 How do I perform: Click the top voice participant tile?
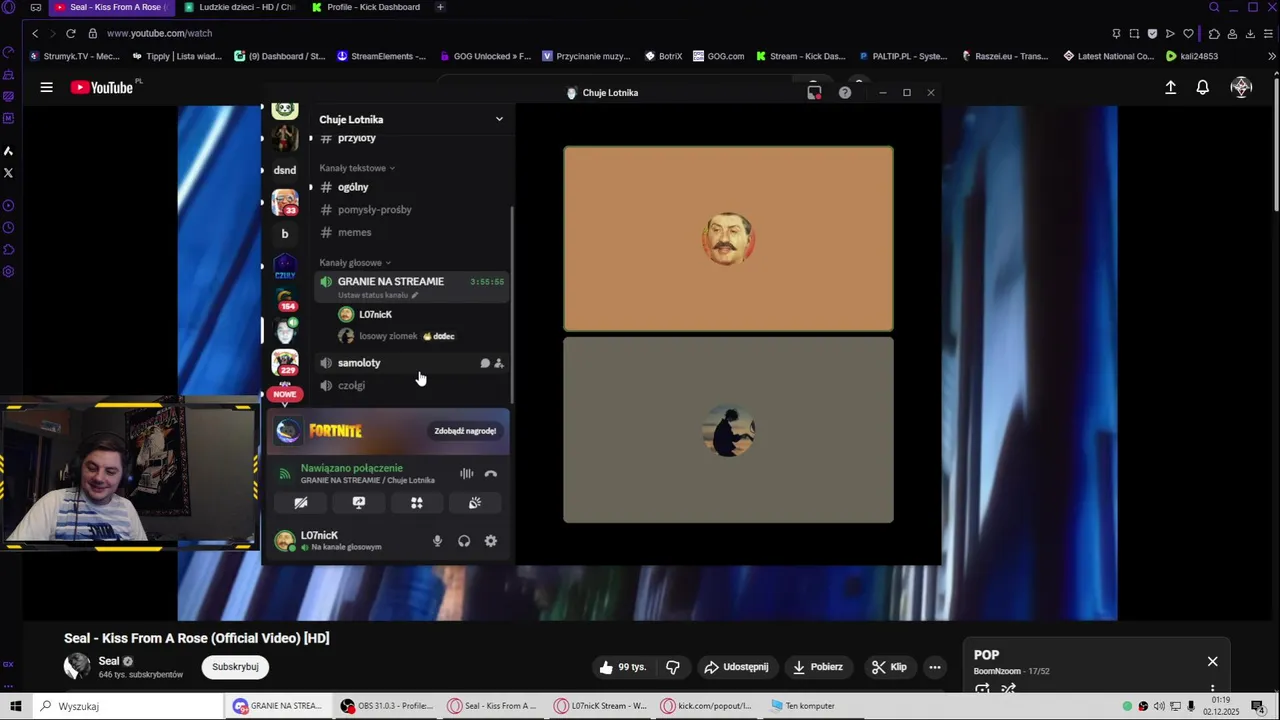[728, 239]
